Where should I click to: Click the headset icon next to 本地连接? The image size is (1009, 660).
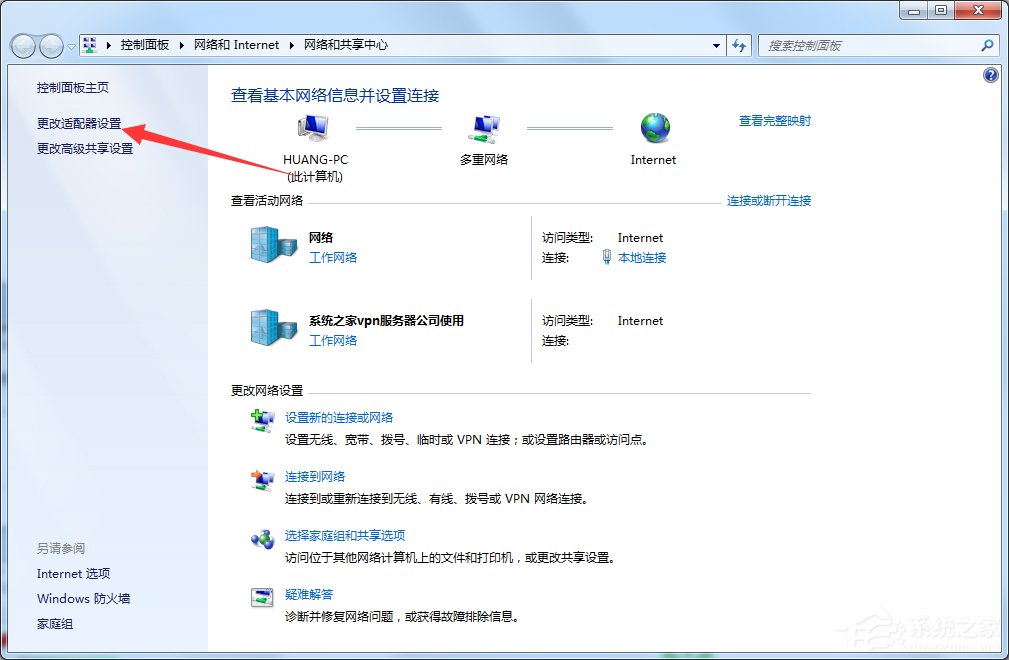tap(608, 257)
